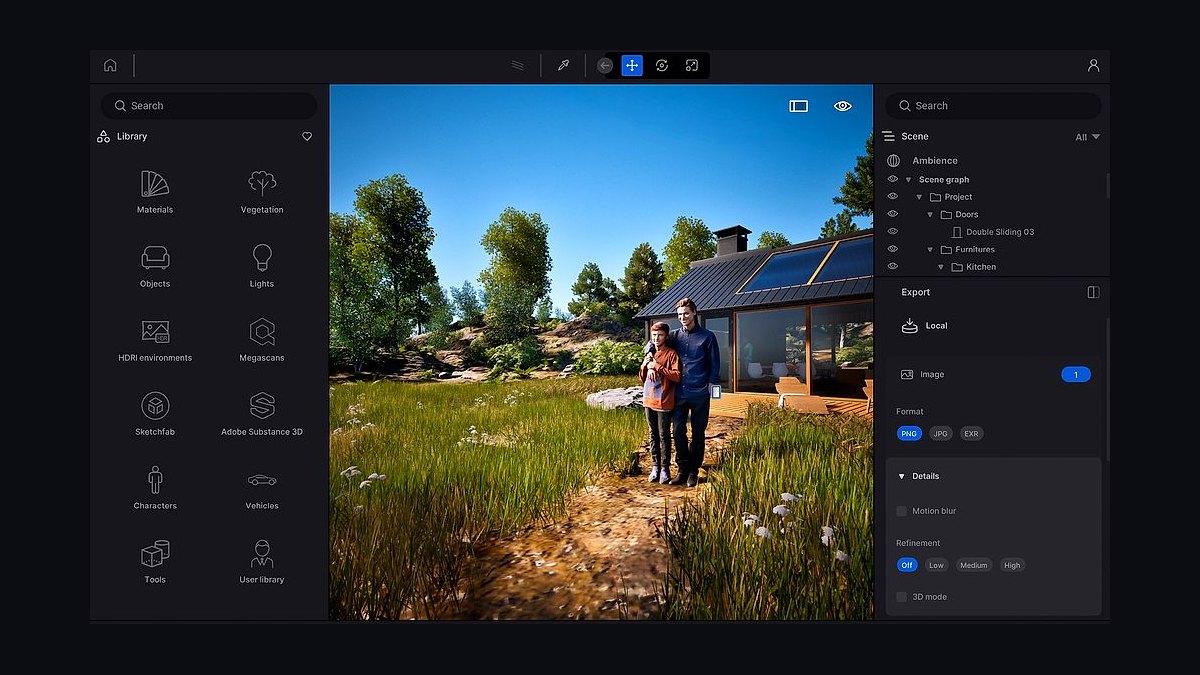The height and width of the screenshot is (675, 1200).
Task: Set Refinement to Off
Action: (907, 565)
